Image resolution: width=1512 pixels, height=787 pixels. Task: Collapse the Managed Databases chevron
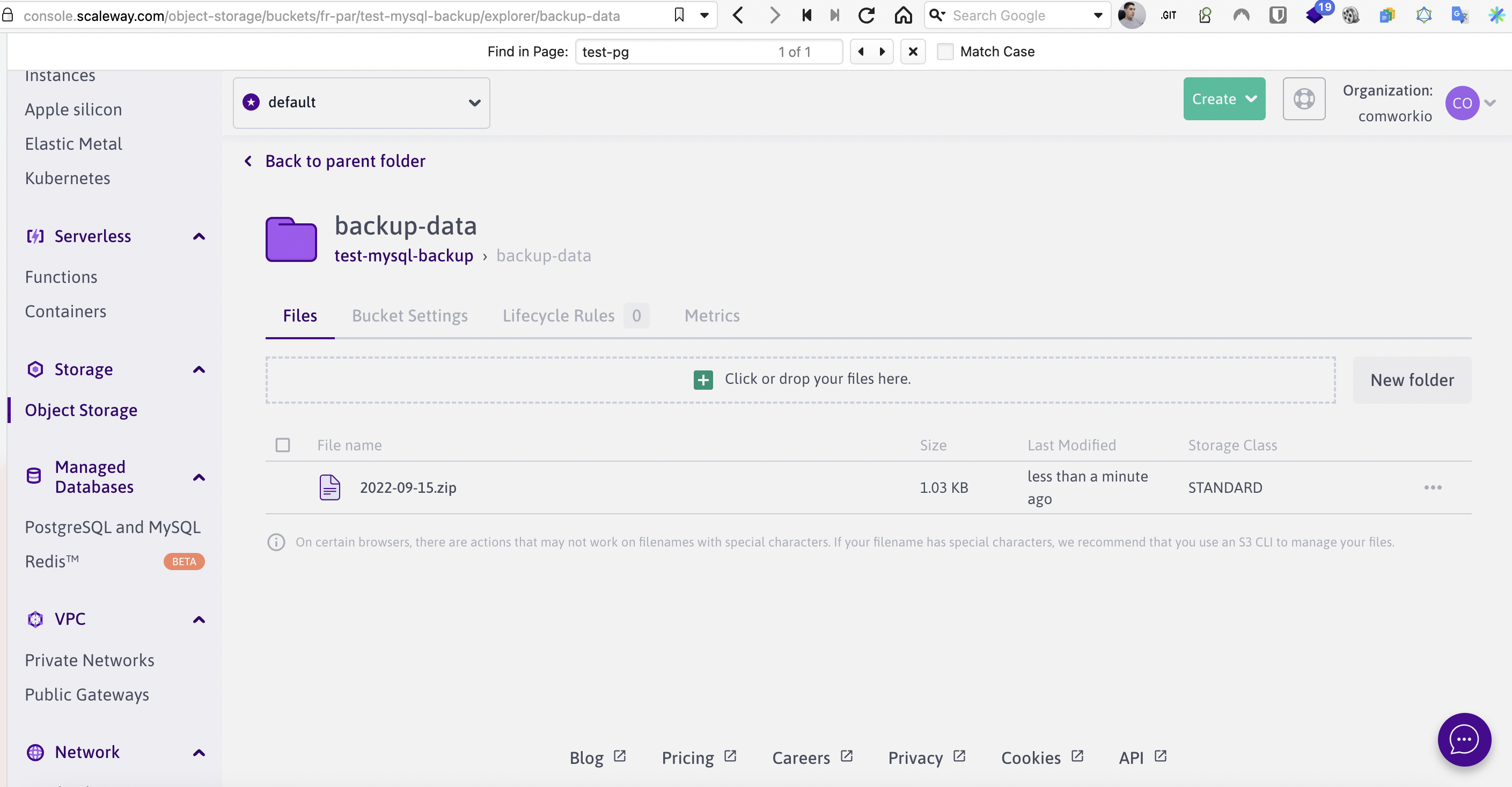tap(199, 477)
